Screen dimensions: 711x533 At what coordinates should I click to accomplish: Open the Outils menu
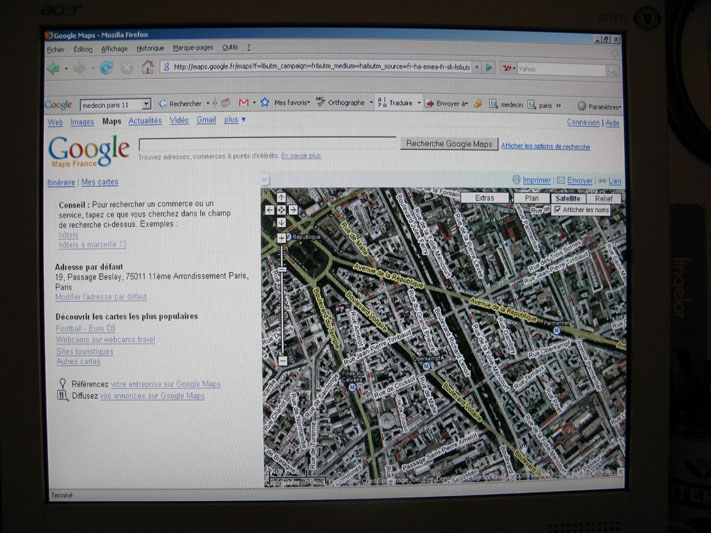click(x=229, y=47)
